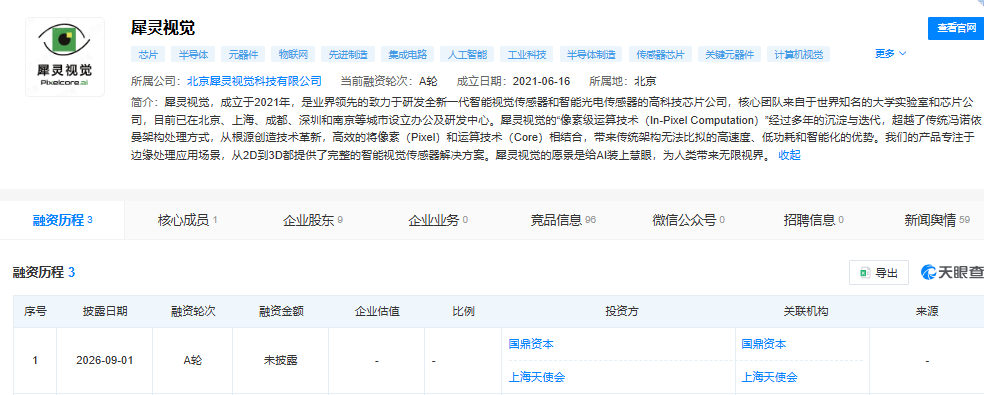Click the 来源 column header

927,311
